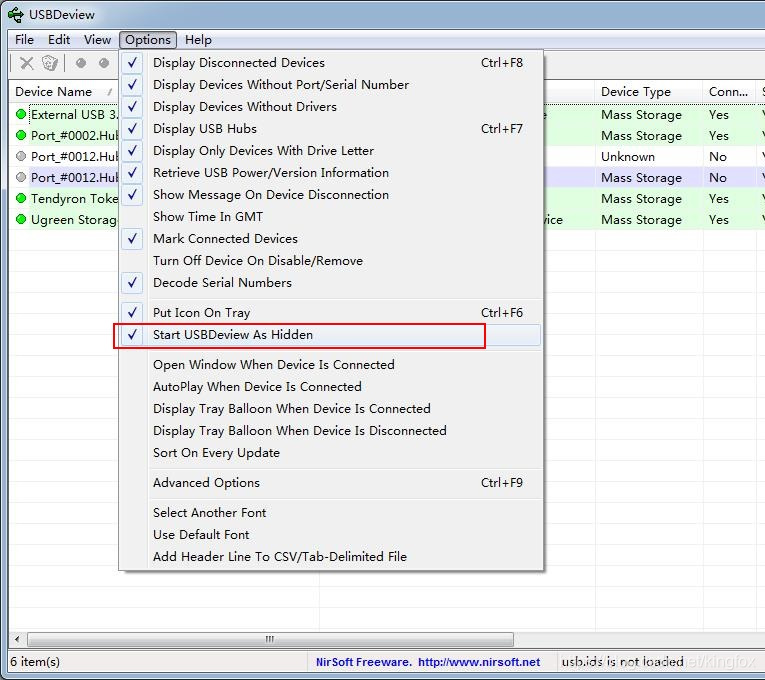Click green status dot for Ugreen Storage
This screenshot has width=765, height=680.
[20, 220]
